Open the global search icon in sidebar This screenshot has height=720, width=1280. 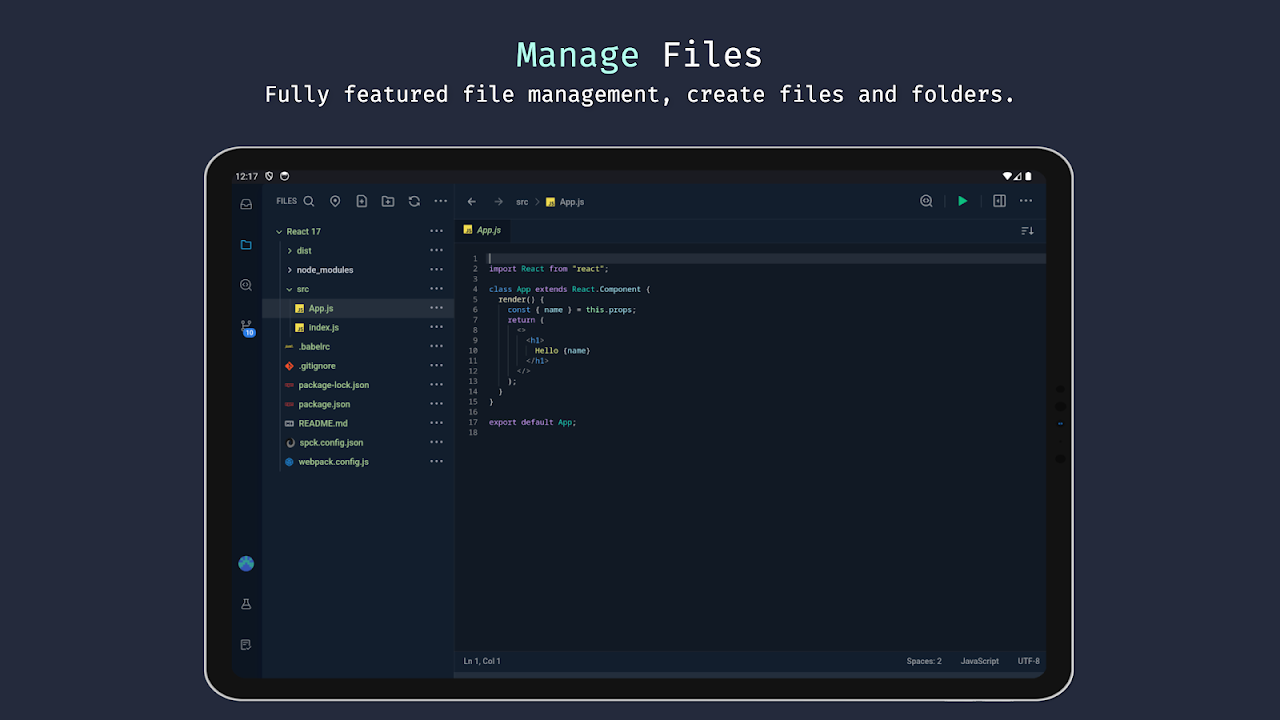click(x=246, y=285)
